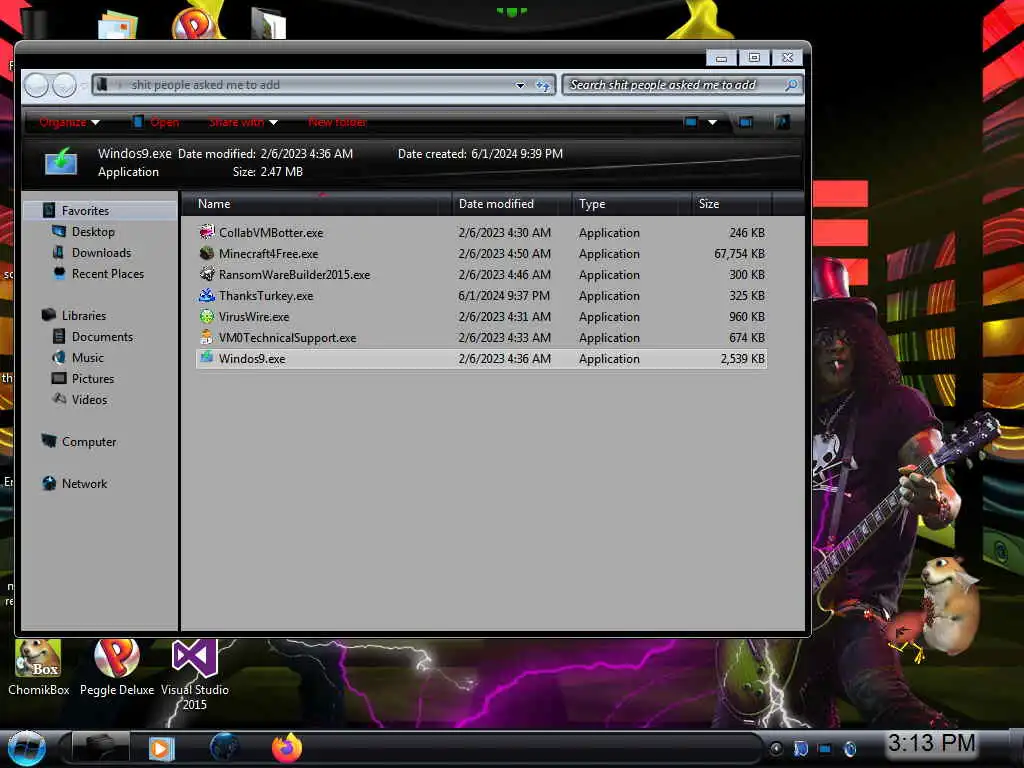Toggle the preview pane icon
Viewport: 1024px width, 768px height.
(x=745, y=122)
